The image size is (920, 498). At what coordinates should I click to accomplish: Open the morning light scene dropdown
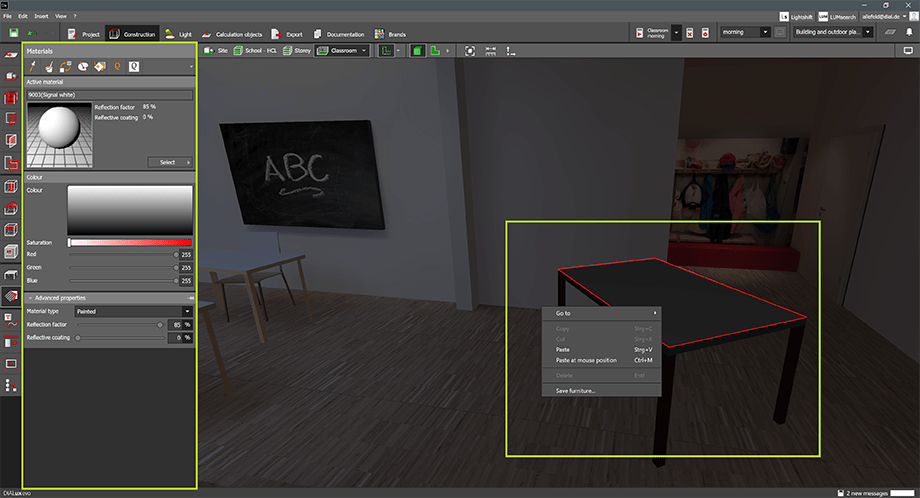tap(744, 33)
